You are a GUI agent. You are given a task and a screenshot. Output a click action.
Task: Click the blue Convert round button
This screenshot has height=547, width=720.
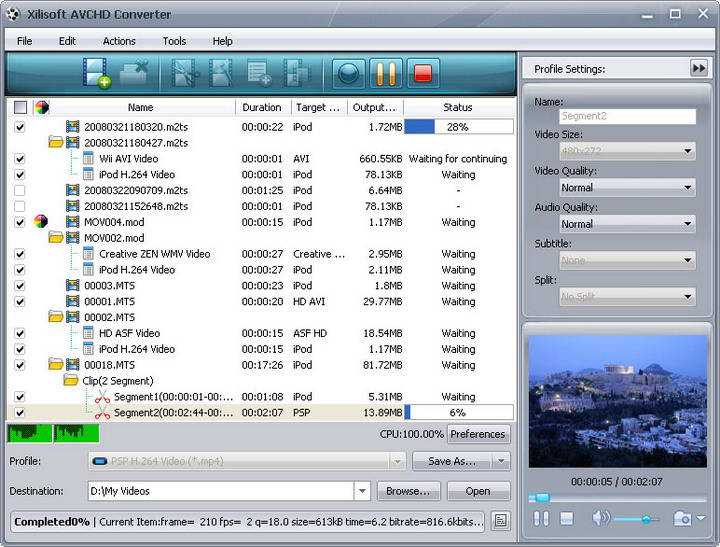(x=348, y=74)
